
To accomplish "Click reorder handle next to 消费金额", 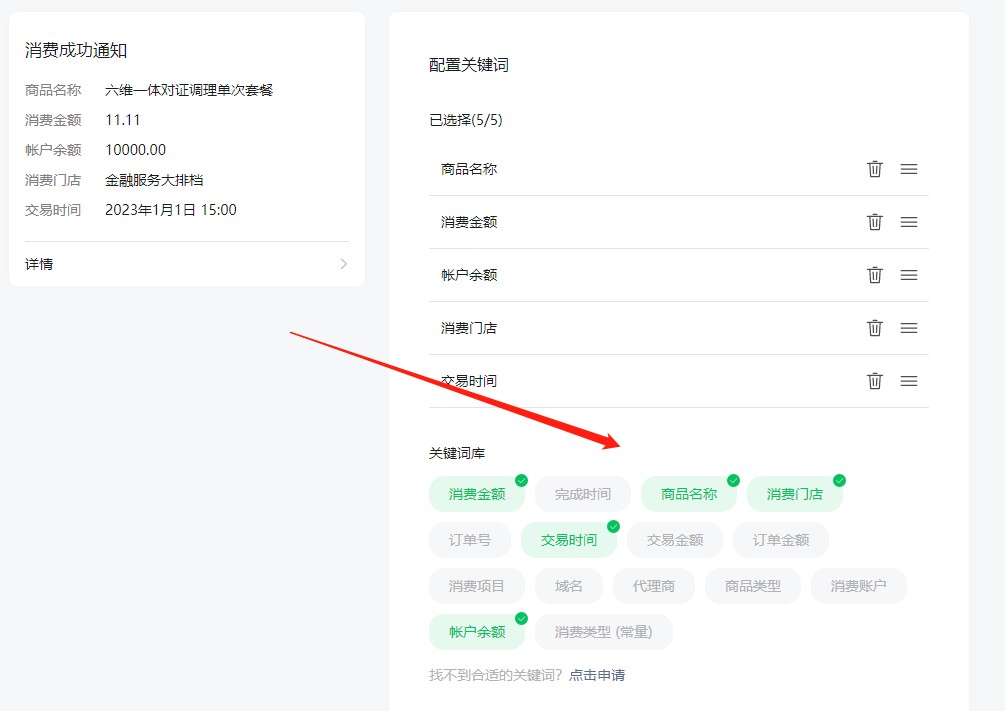I will tap(909, 222).
